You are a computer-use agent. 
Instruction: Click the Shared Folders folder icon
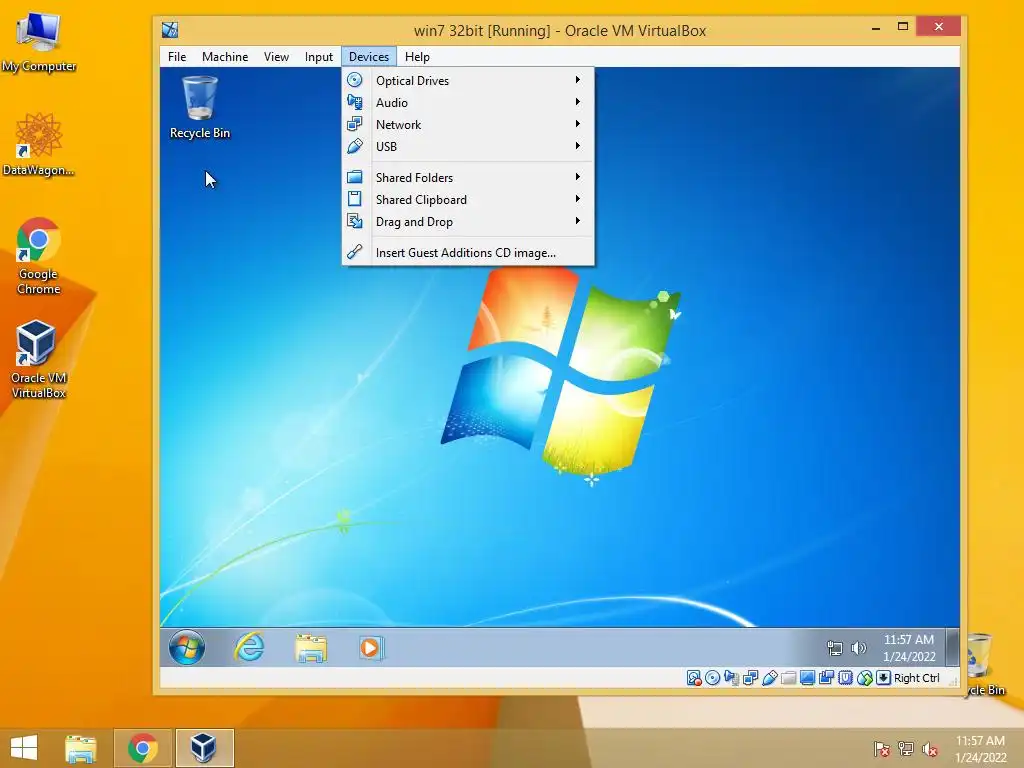click(355, 177)
